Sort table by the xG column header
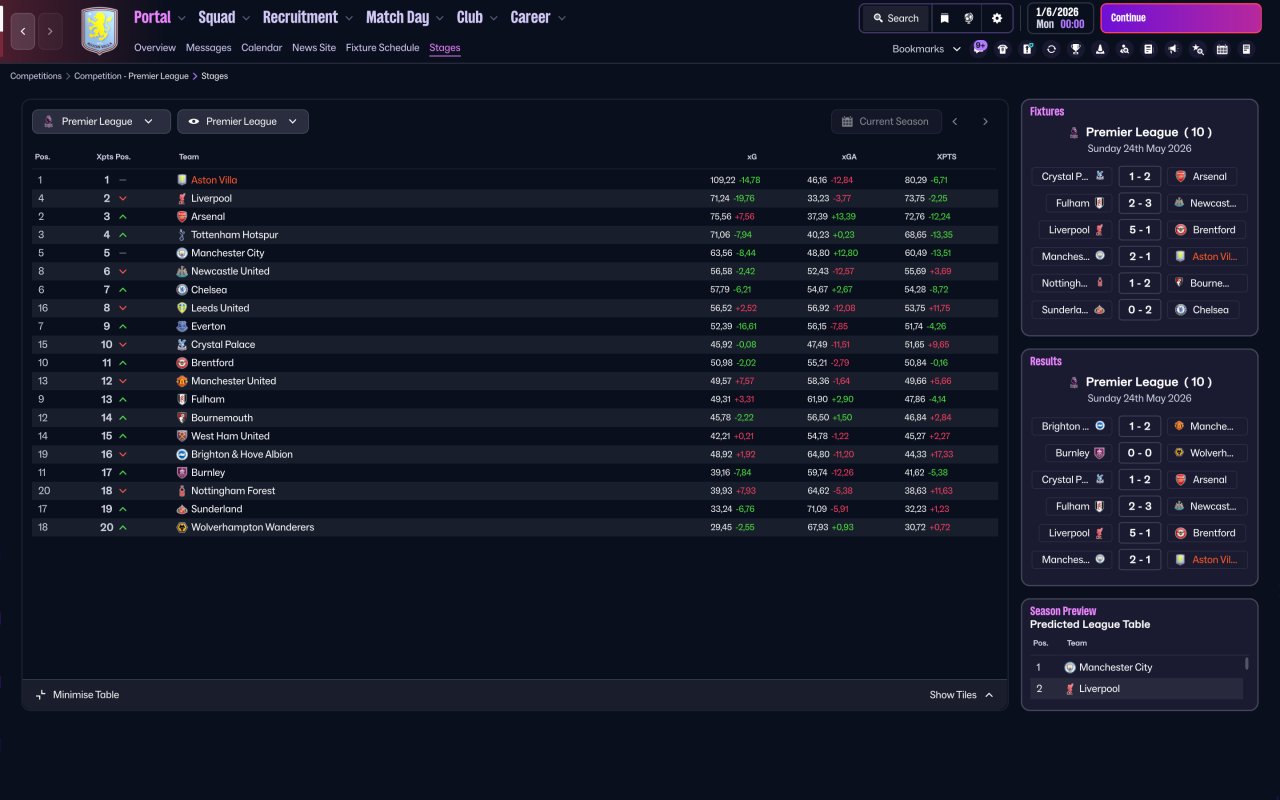Image resolution: width=1280 pixels, height=800 pixels. (x=751, y=157)
